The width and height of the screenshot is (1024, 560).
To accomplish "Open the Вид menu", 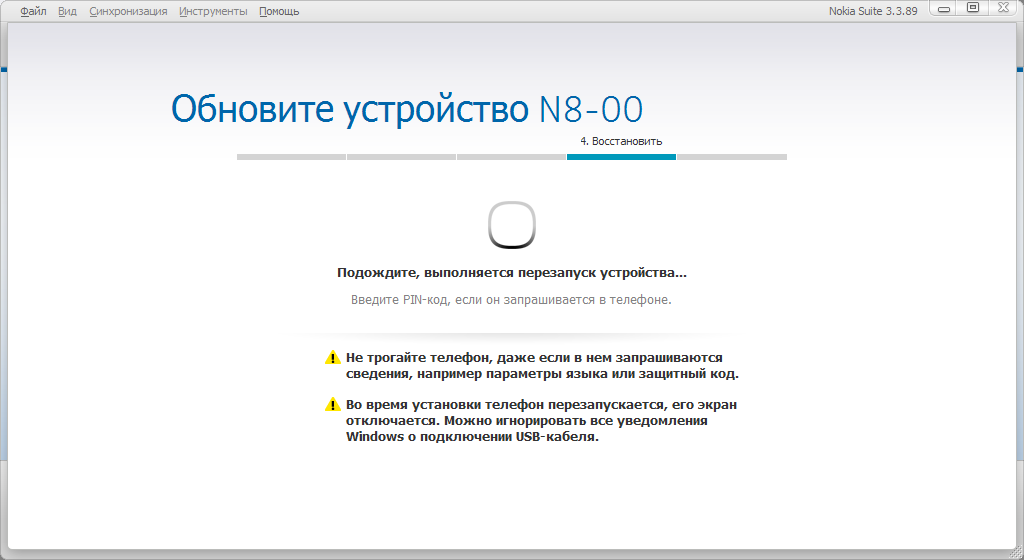I will [x=67, y=11].
